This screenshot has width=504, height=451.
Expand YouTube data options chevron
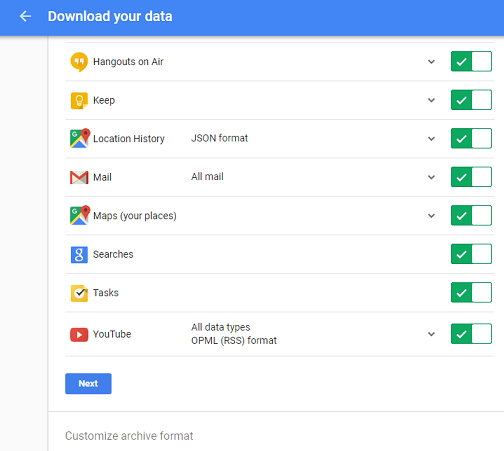click(x=431, y=334)
